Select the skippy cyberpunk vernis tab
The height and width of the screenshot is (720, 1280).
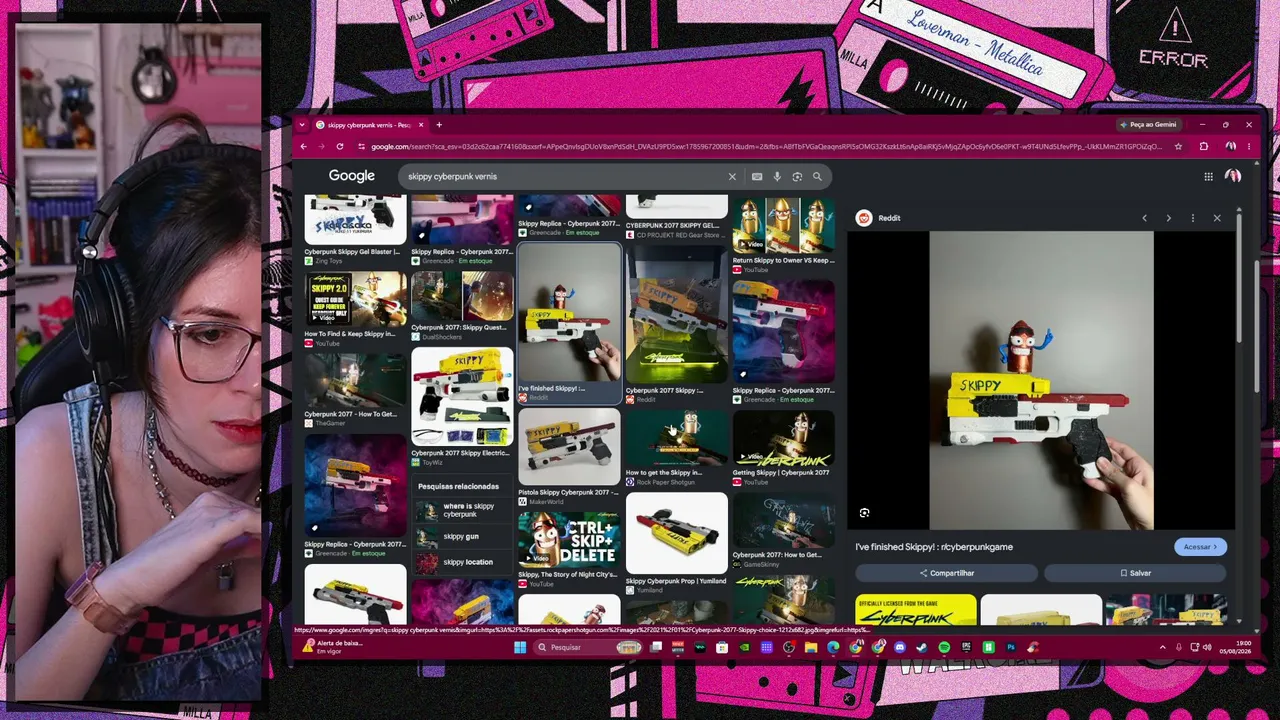point(370,125)
